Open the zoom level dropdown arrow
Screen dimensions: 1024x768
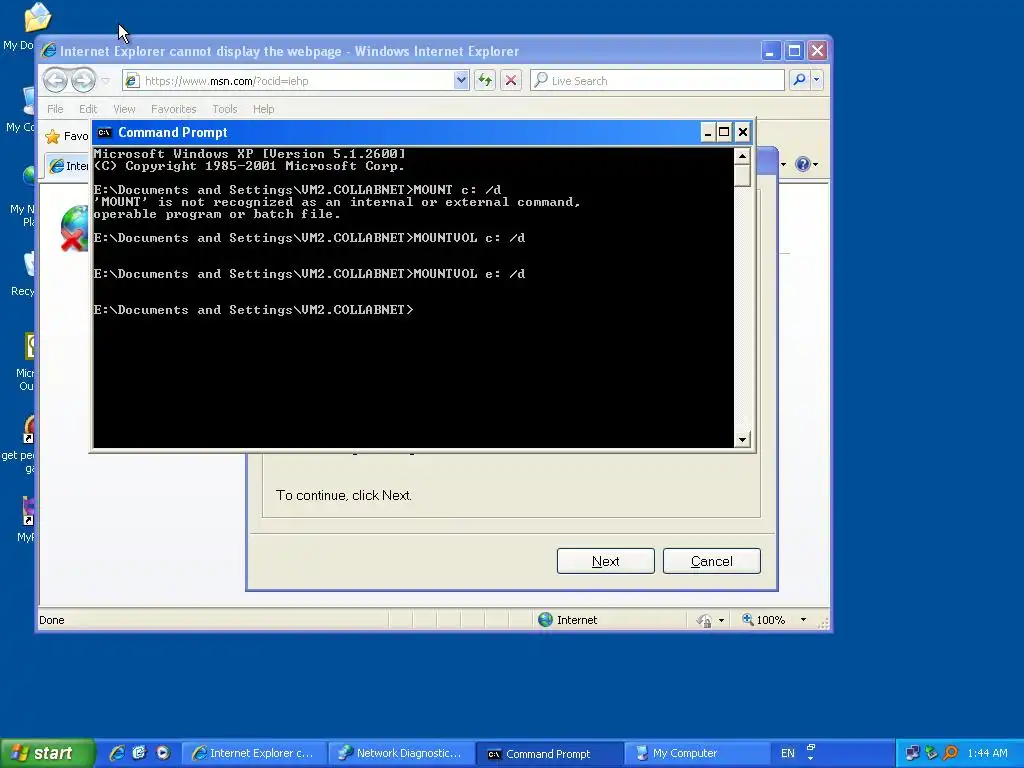(803, 620)
